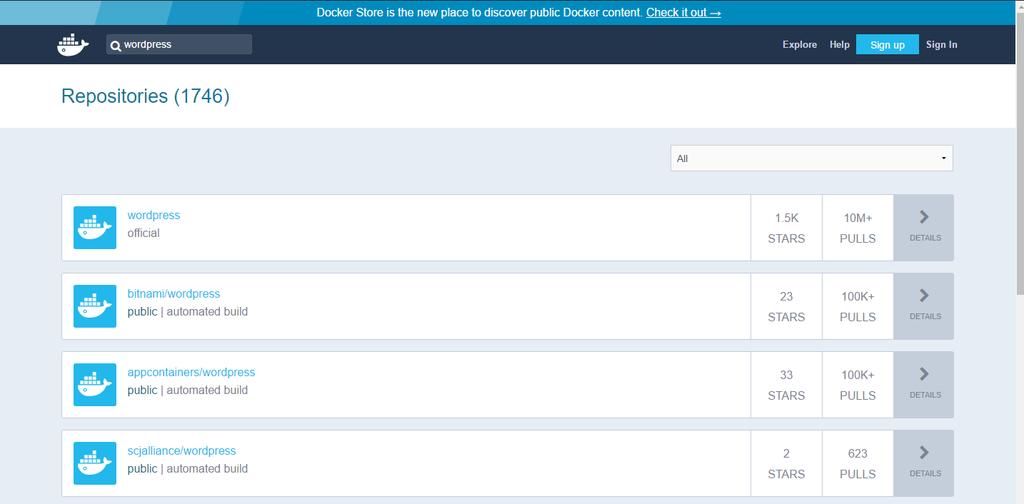This screenshot has height=504, width=1024.
Task: Click the Repositories (1746) heading
Action: pos(145,96)
